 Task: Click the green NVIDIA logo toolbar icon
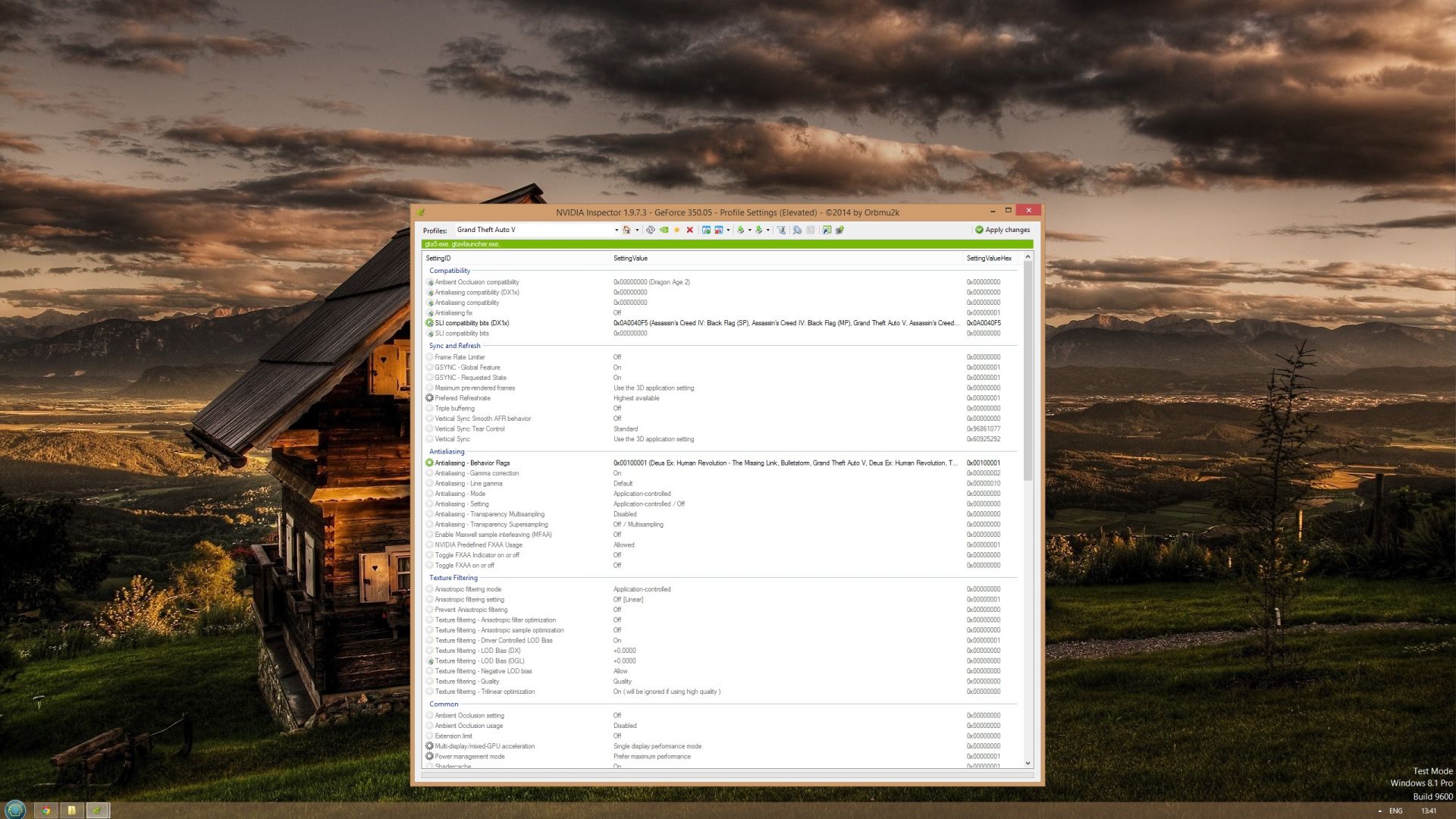tap(664, 230)
